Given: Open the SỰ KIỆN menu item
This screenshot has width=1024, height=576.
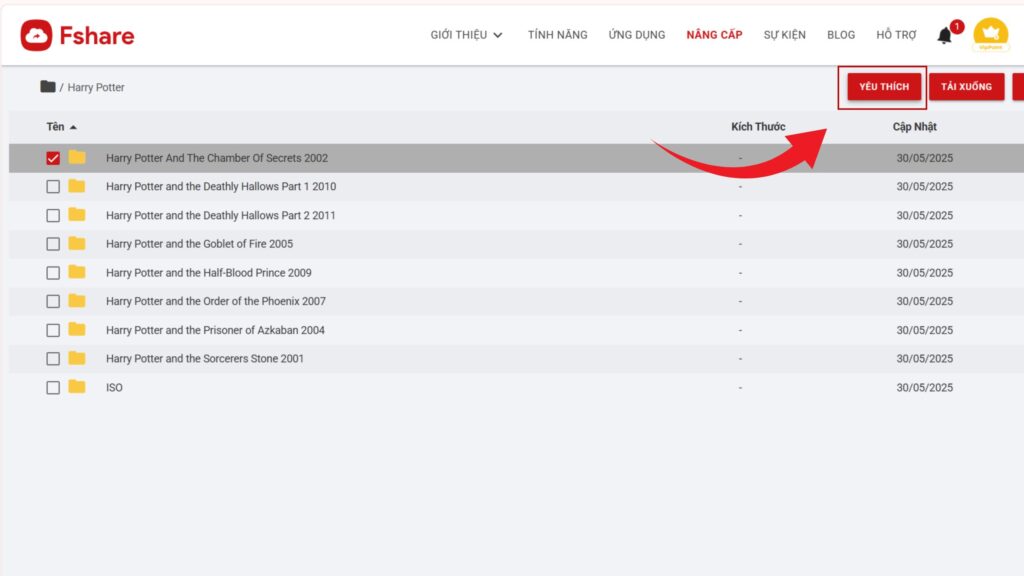Looking at the screenshot, I should pyautogui.click(x=784, y=35).
